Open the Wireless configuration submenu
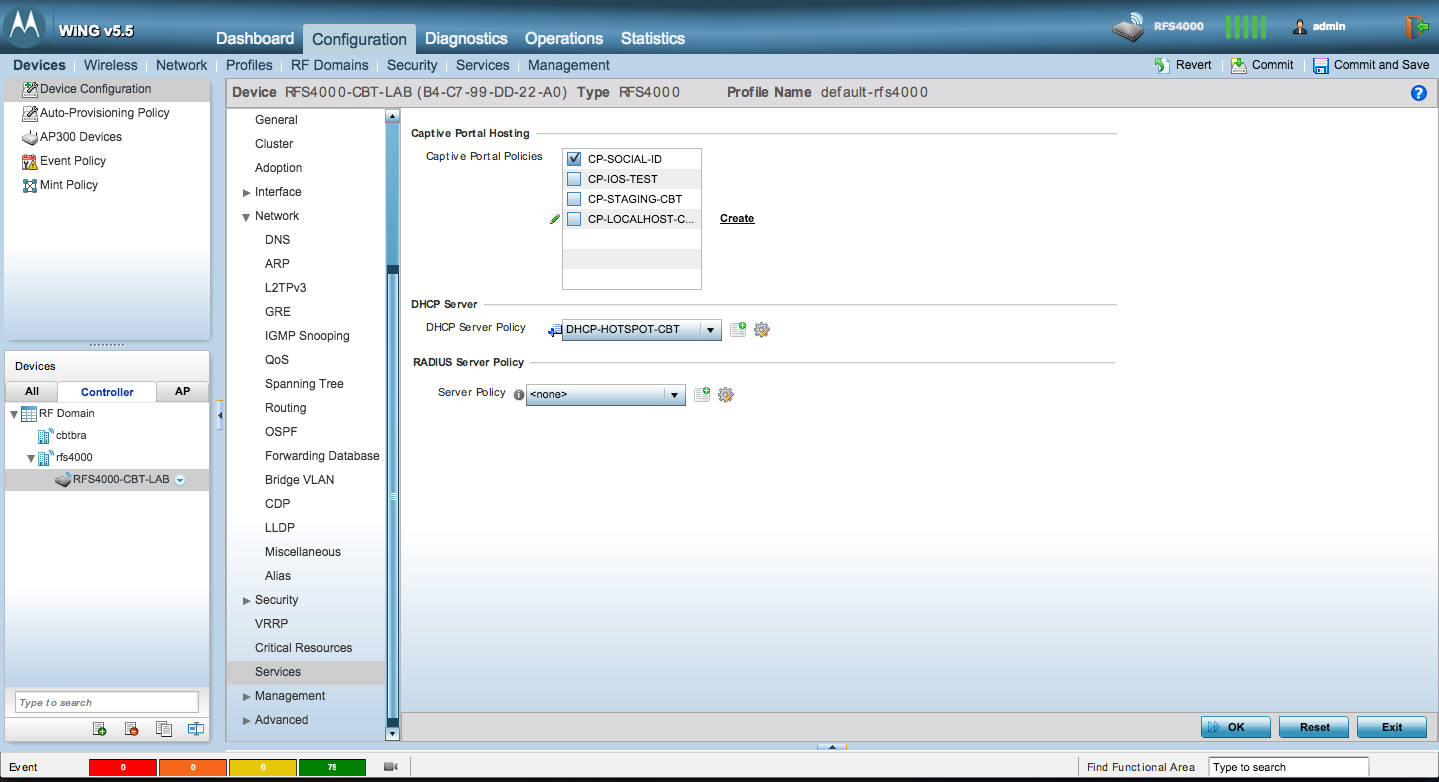This screenshot has height=782, width=1439. [x=111, y=65]
